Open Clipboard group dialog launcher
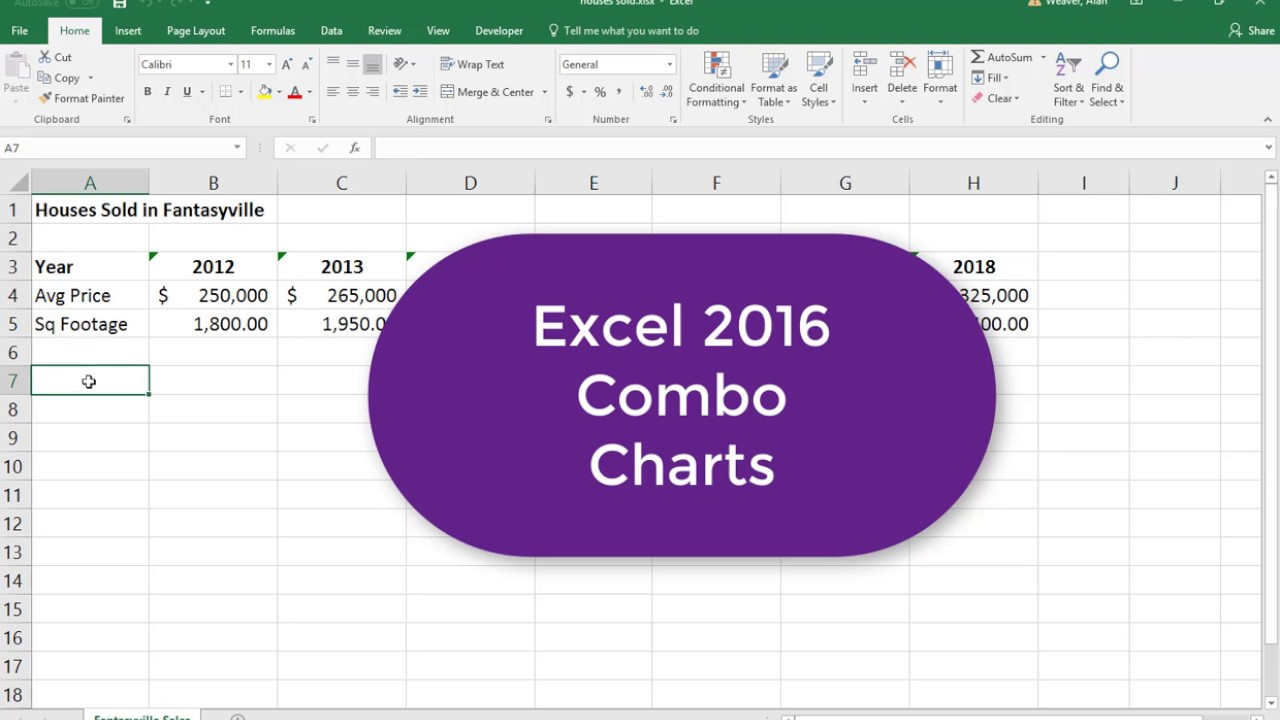 coord(127,120)
